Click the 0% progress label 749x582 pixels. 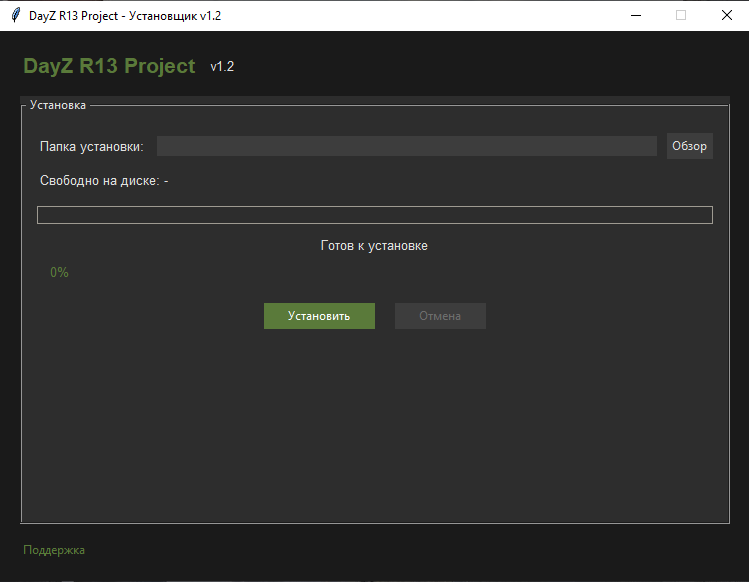coord(59,272)
